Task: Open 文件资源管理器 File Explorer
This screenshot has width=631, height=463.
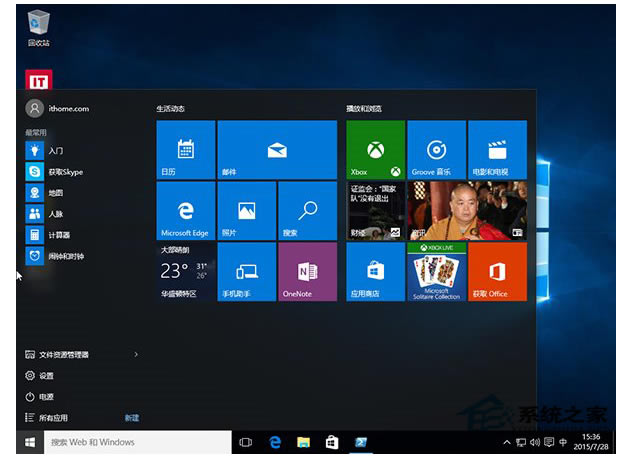Action: (x=57, y=354)
